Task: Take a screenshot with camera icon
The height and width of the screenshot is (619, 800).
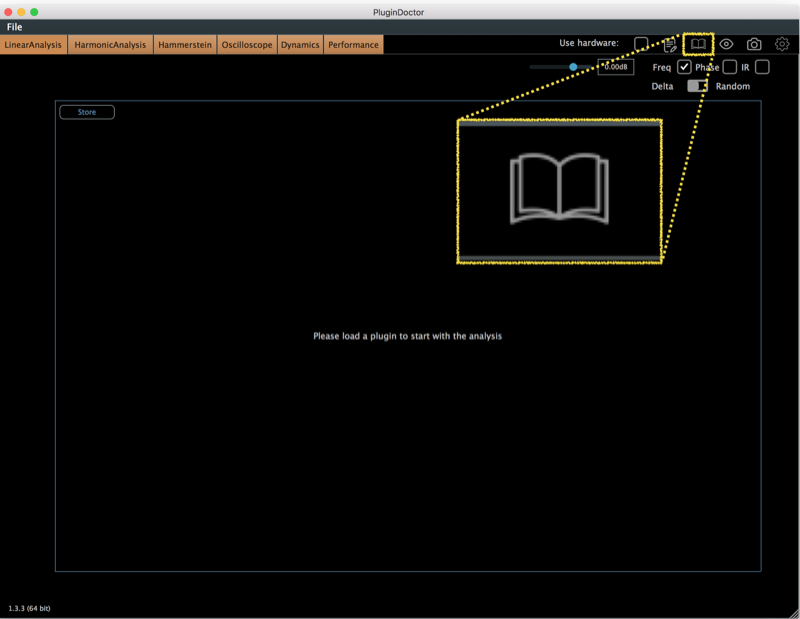Action: point(754,44)
